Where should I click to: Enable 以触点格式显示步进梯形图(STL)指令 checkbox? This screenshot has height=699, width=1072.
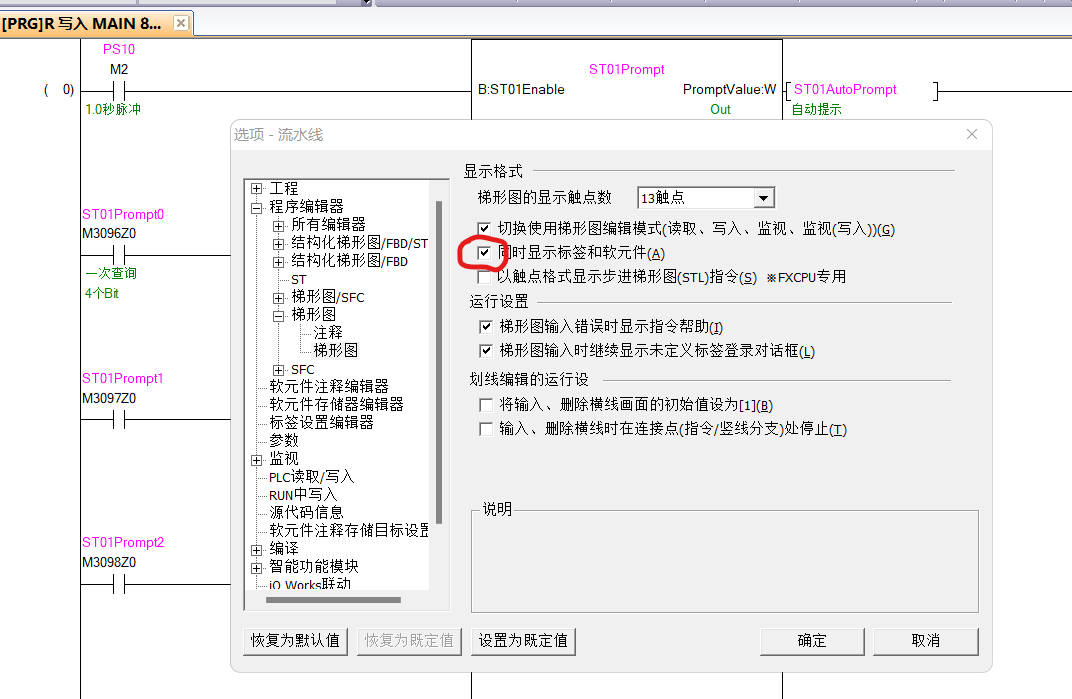(485, 277)
